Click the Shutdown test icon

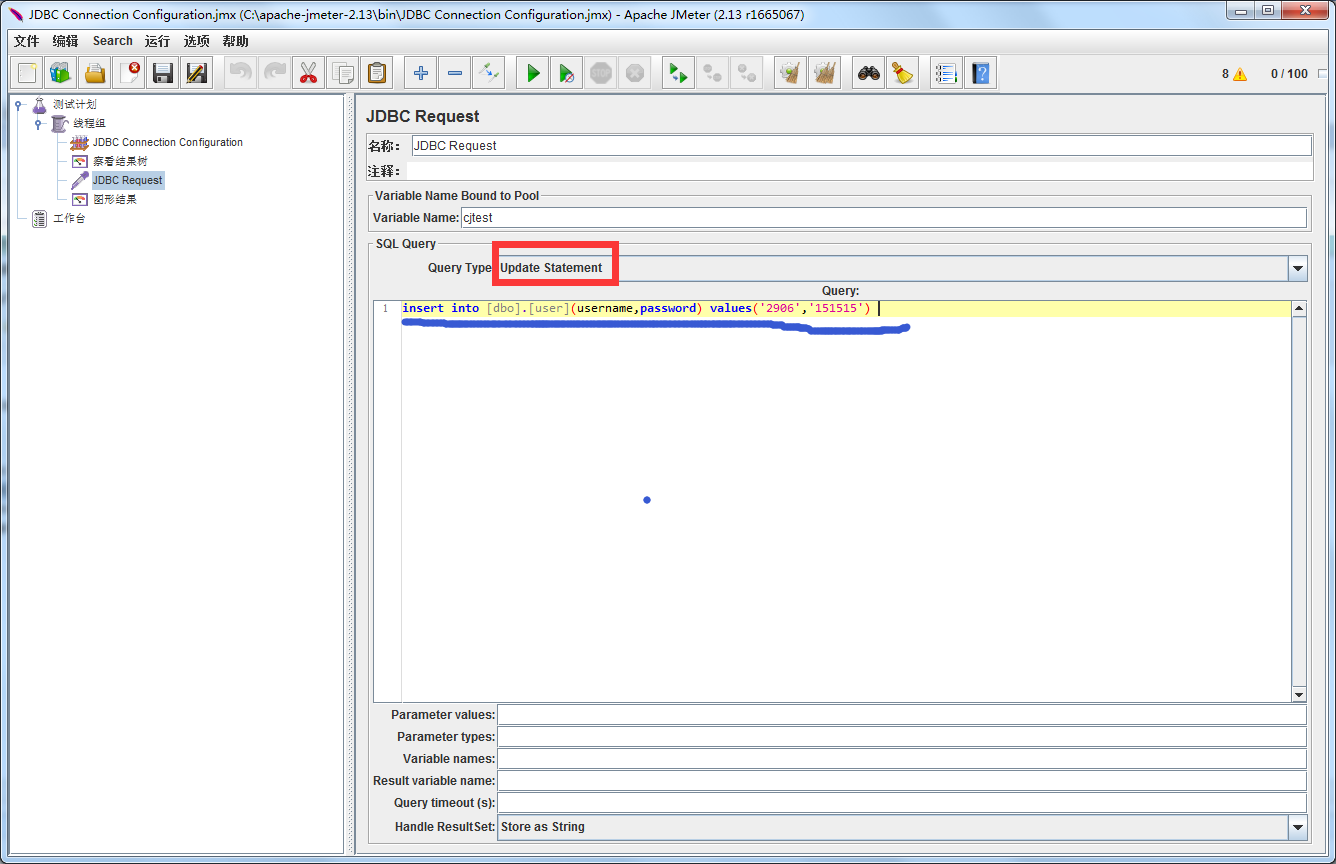(635, 73)
